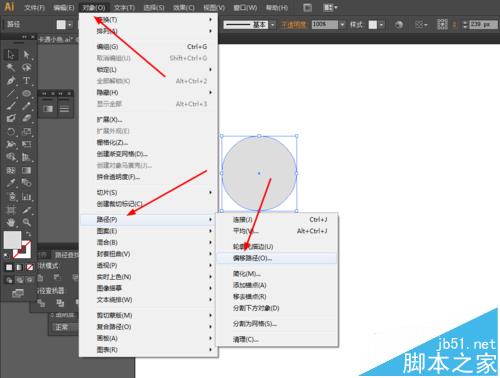Select the Free Transform tool
The width and height of the screenshot is (500, 378).
(x=26, y=144)
